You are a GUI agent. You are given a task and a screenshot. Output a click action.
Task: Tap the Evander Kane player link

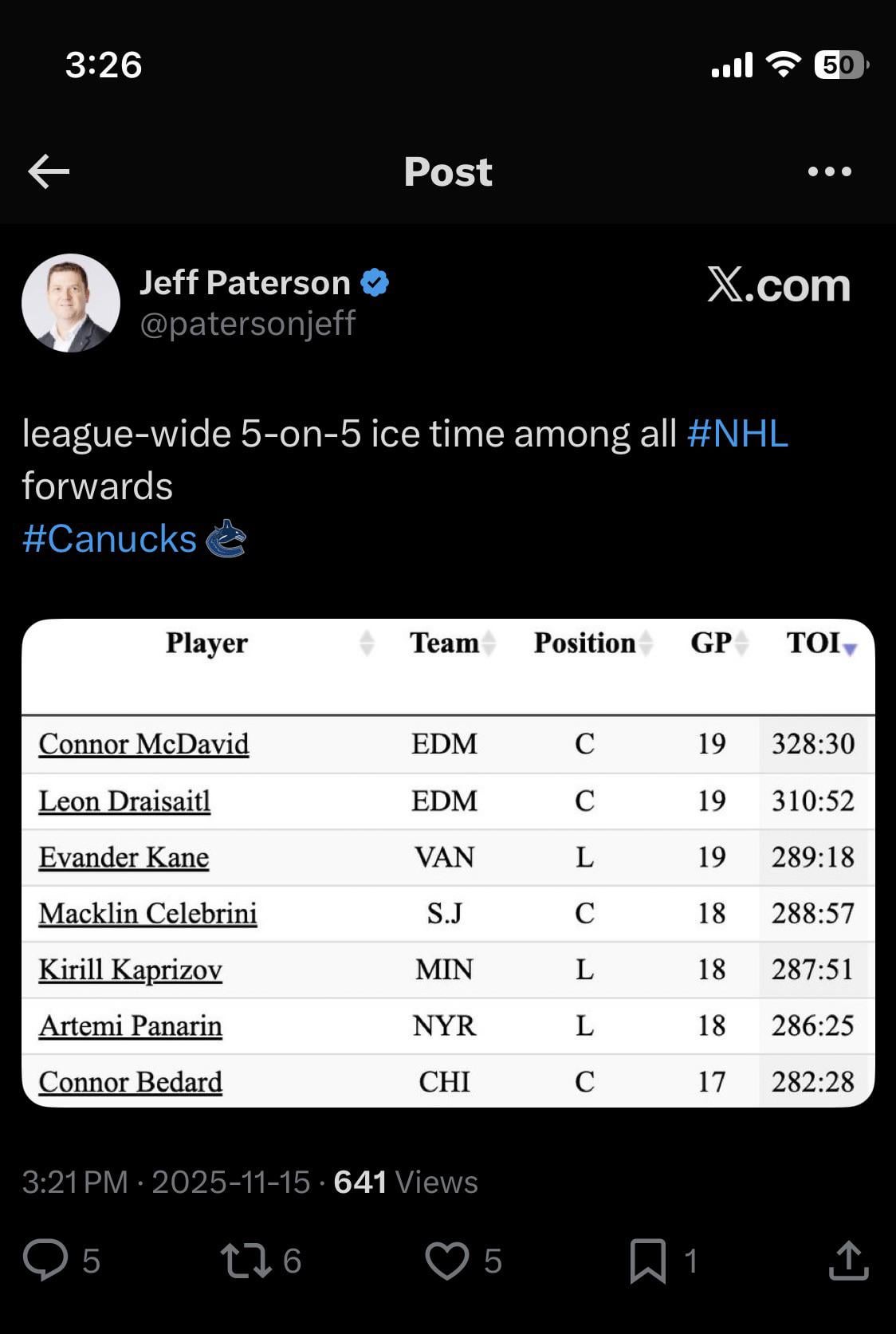coord(124,857)
